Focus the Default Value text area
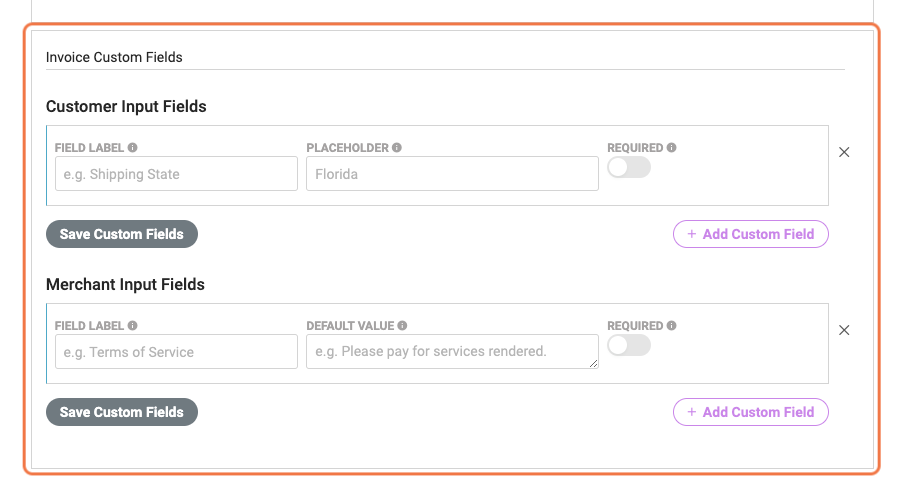Image resolution: width=903 pixels, height=502 pixels. [x=452, y=351]
